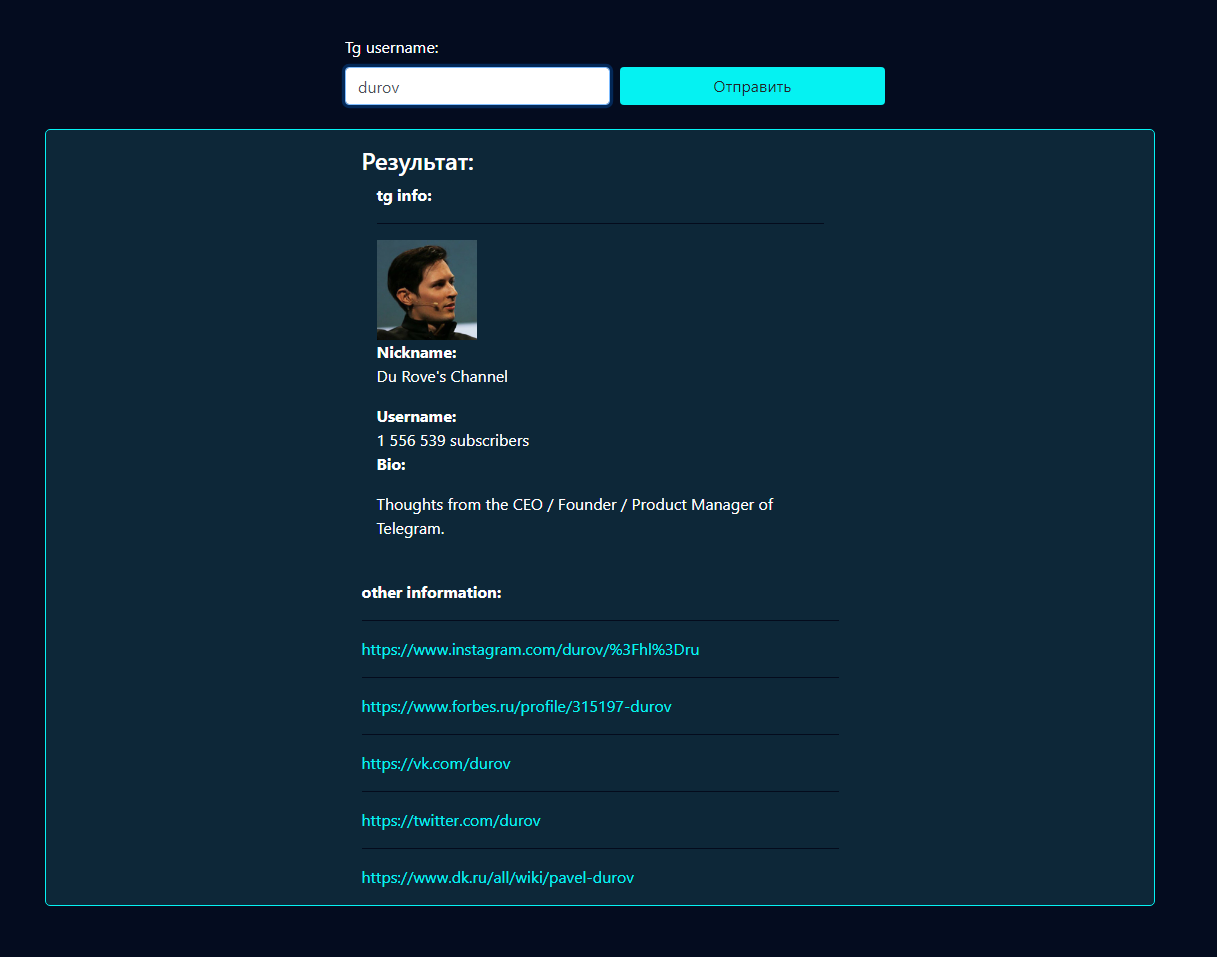
Task: Click the "Результат:" heading
Action: pos(418,162)
